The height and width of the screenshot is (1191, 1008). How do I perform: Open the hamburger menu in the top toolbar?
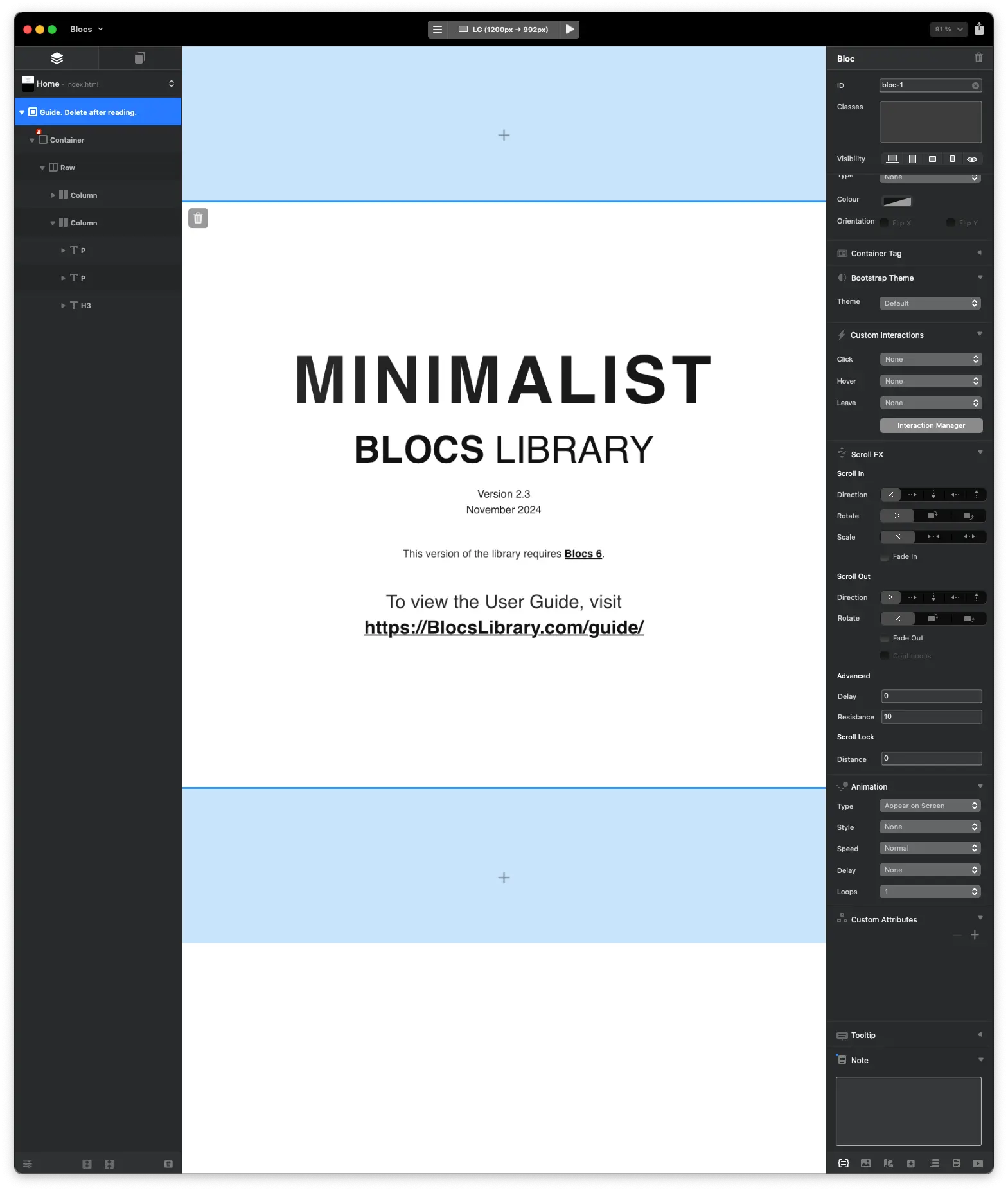tap(438, 30)
